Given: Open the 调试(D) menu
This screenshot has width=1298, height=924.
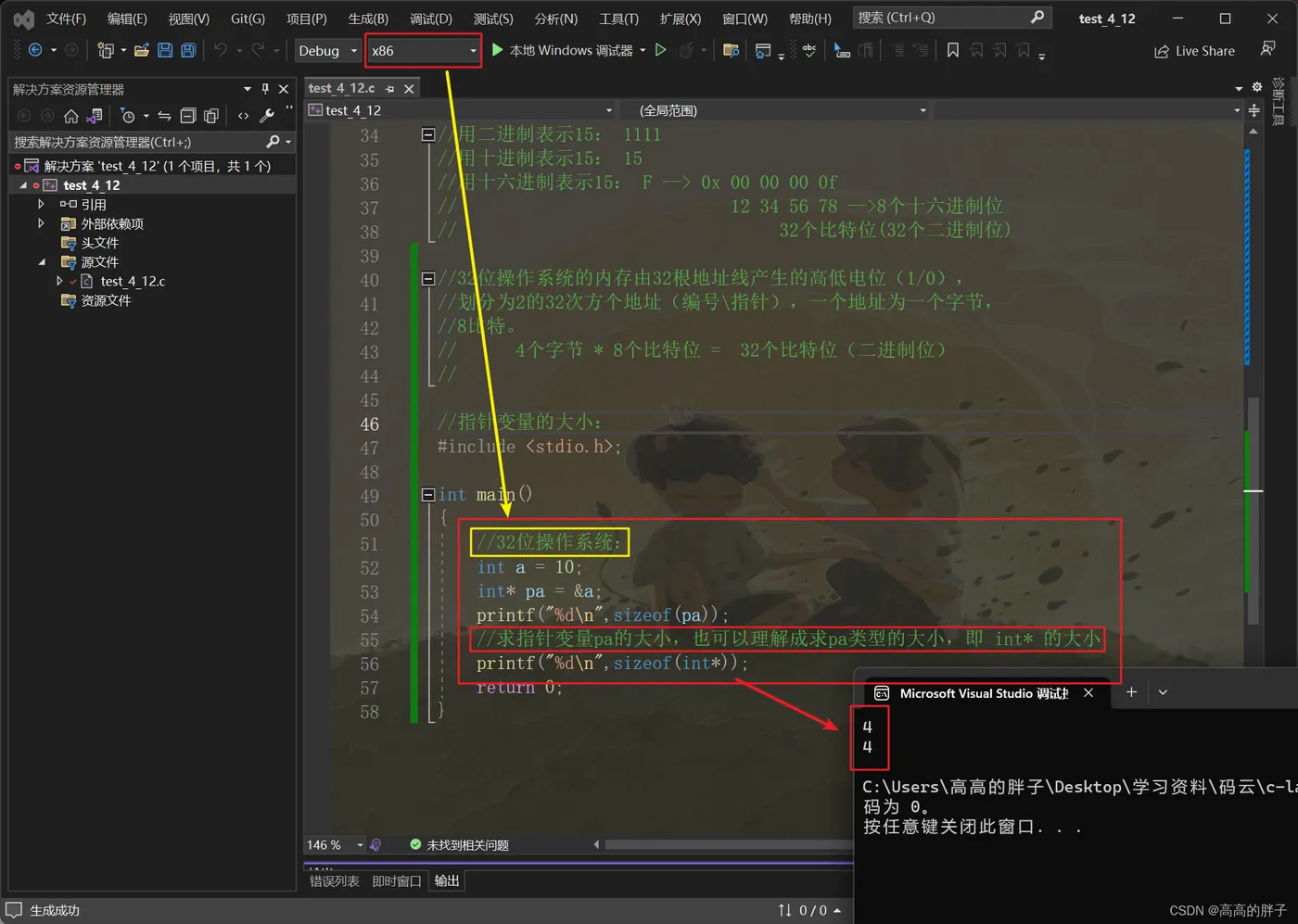Looking at the screenshot, I should click(431, 19).
